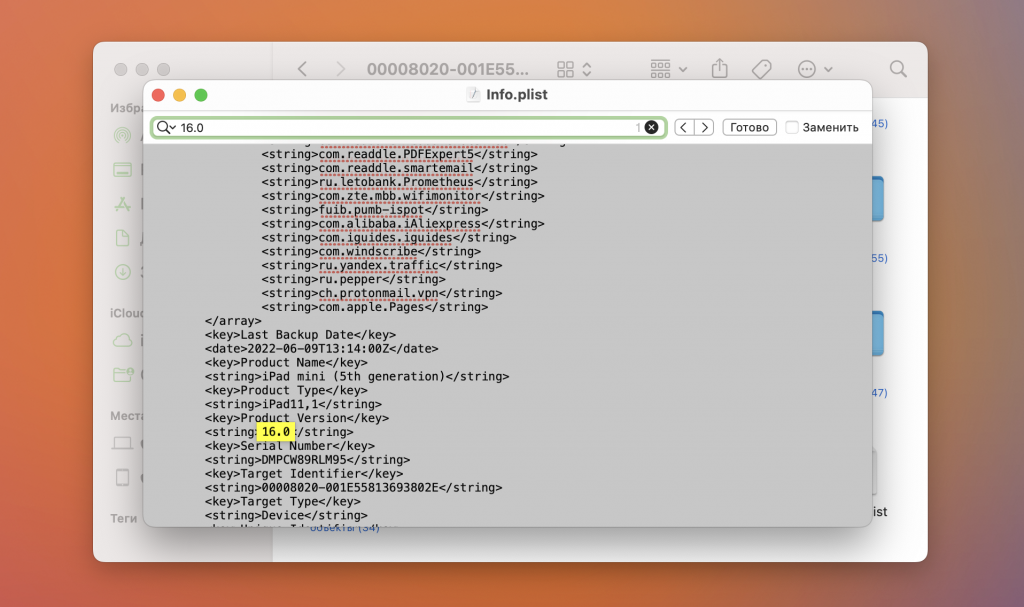The image size is (1024, 607).
Task: Jump to next search match
Action: point(704,127)
